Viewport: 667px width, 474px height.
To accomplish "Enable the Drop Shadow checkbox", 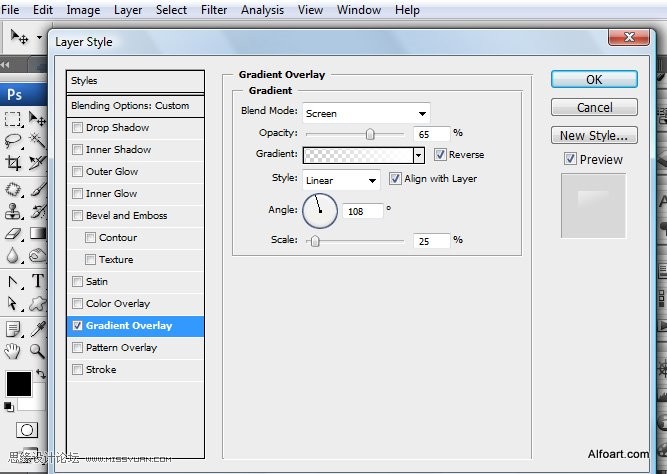I will [77, 127].
